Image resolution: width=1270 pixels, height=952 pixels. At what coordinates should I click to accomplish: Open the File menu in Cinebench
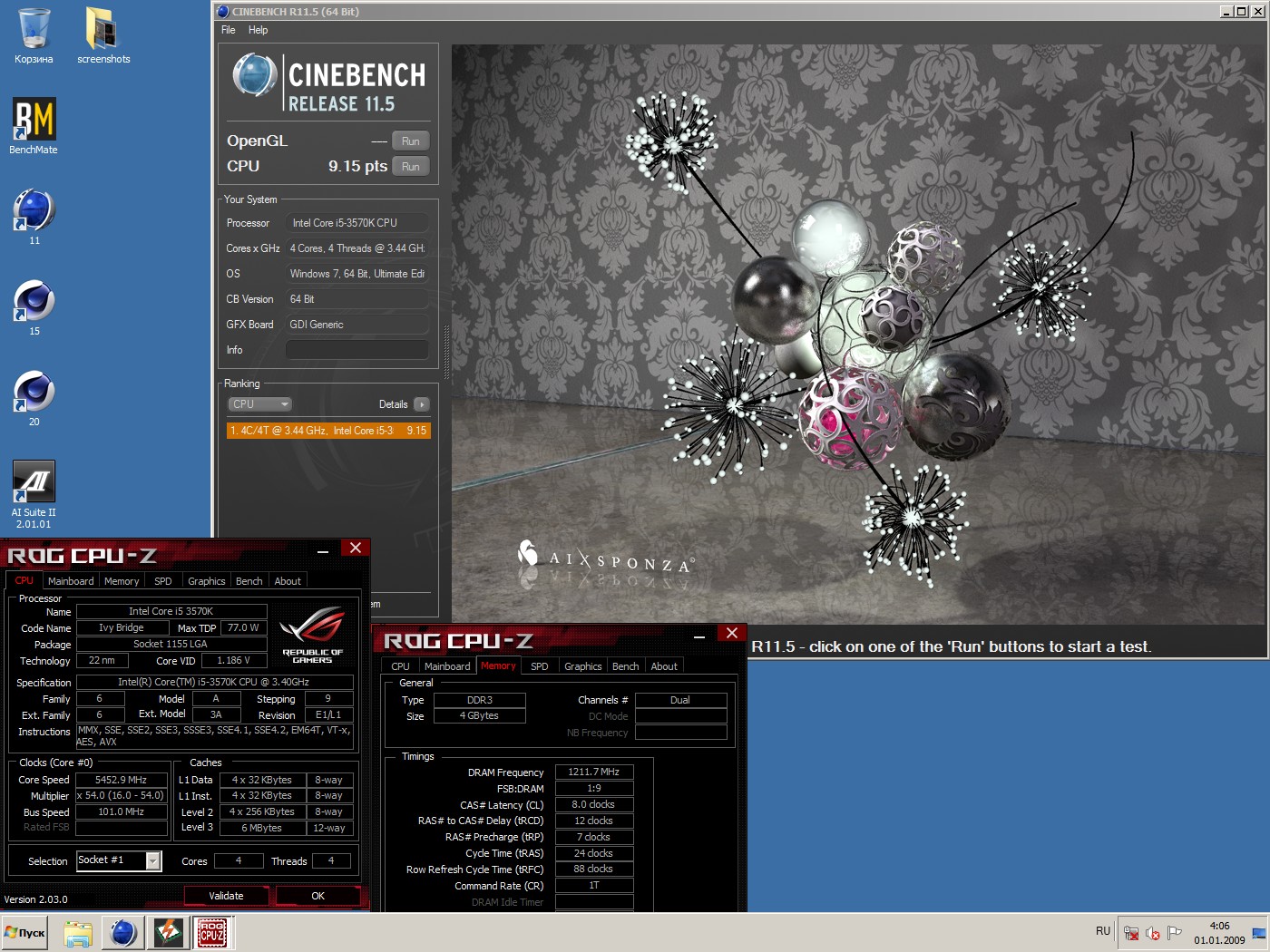pos(229,30)
